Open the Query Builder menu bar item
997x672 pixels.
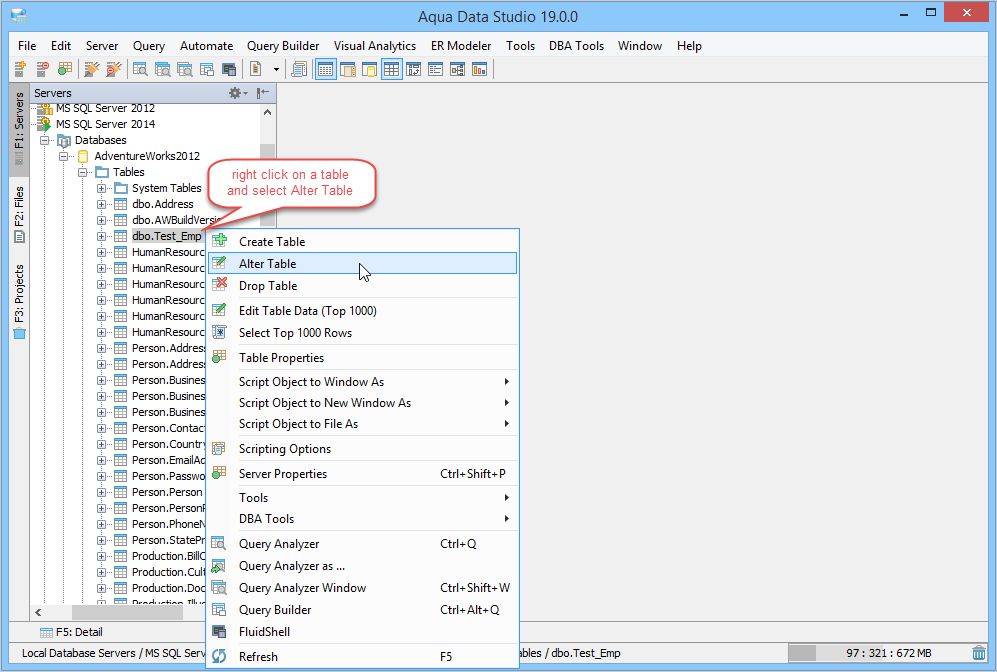point(283,46)
